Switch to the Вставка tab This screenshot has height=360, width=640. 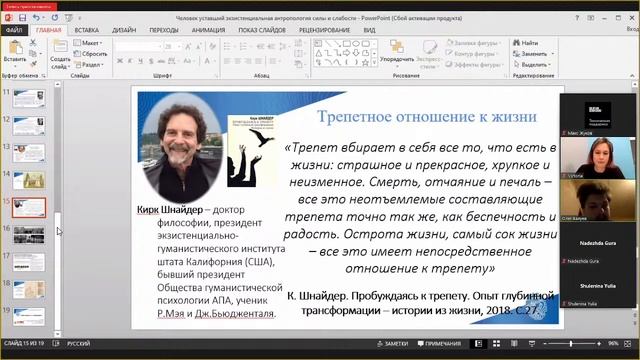click(x=87, y=30)
